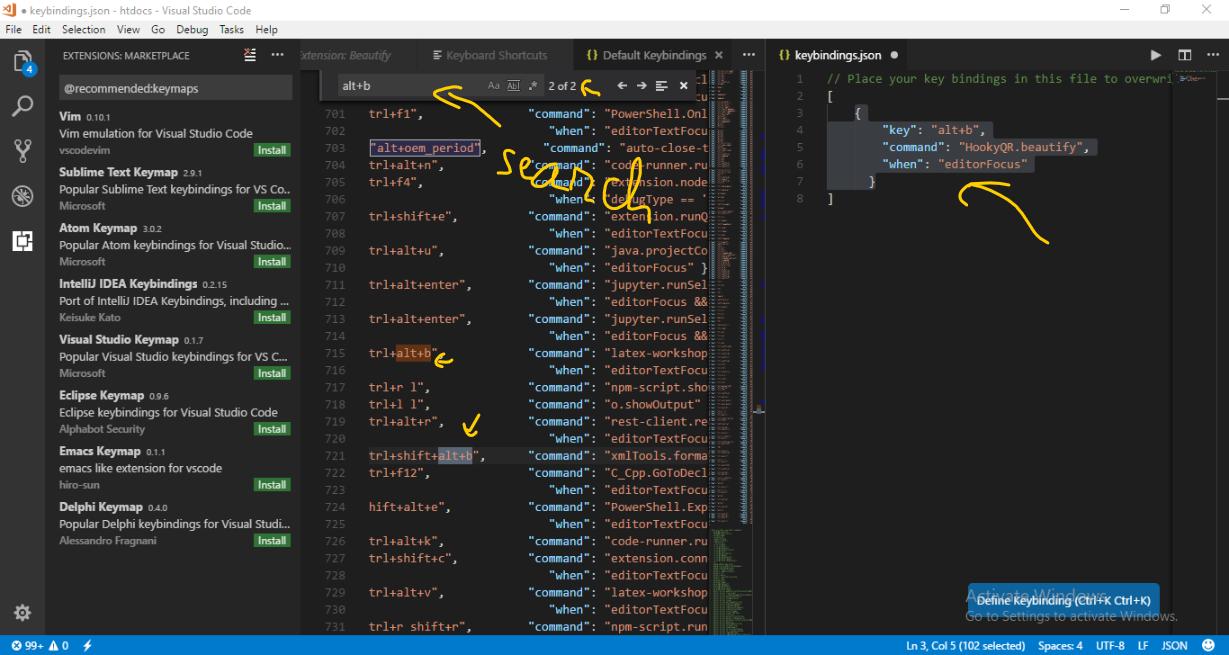Screen dimensions: 1229x655
Task: Go to next find match arrow
Action: [x=642, y=86]
